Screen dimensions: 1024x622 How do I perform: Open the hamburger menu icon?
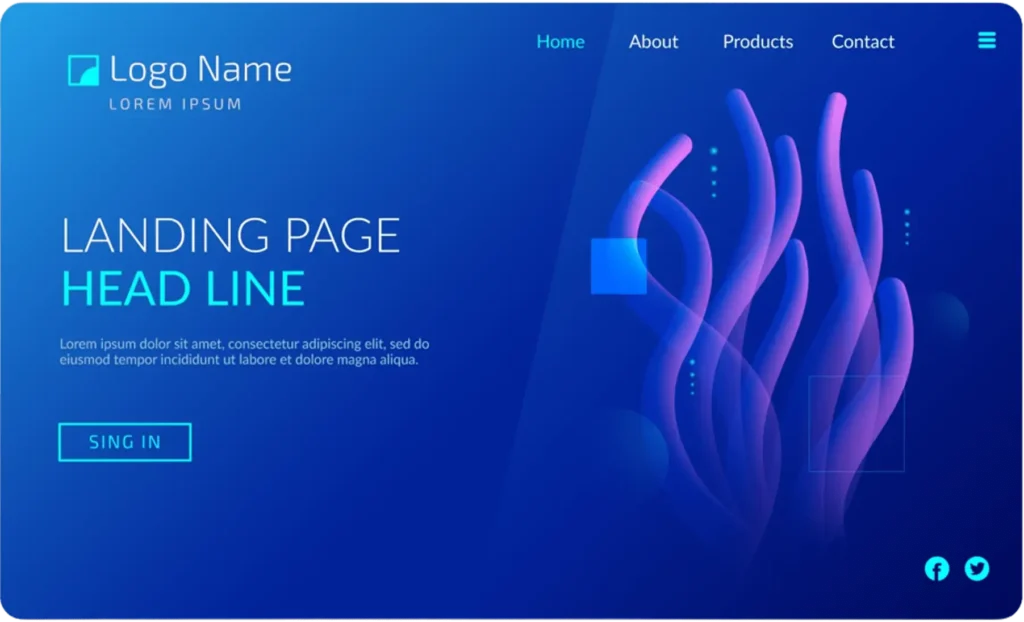point(987,40)
